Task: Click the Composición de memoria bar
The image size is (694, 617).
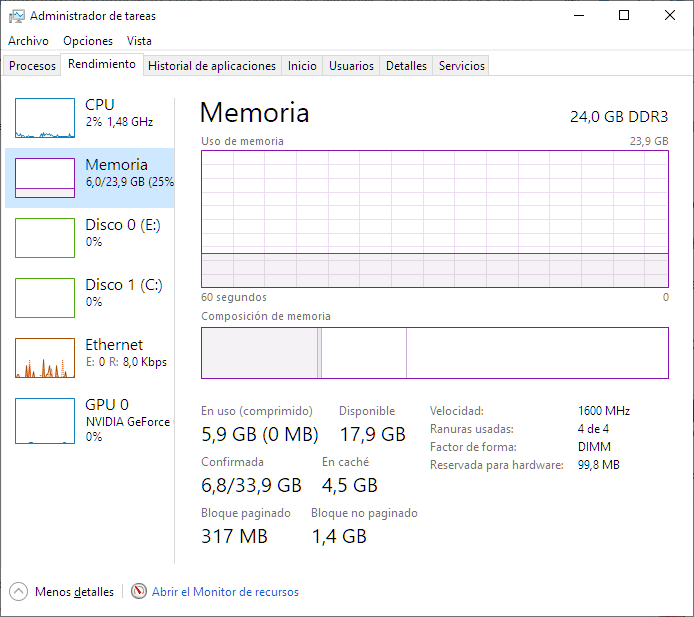Action: point(434,353)
